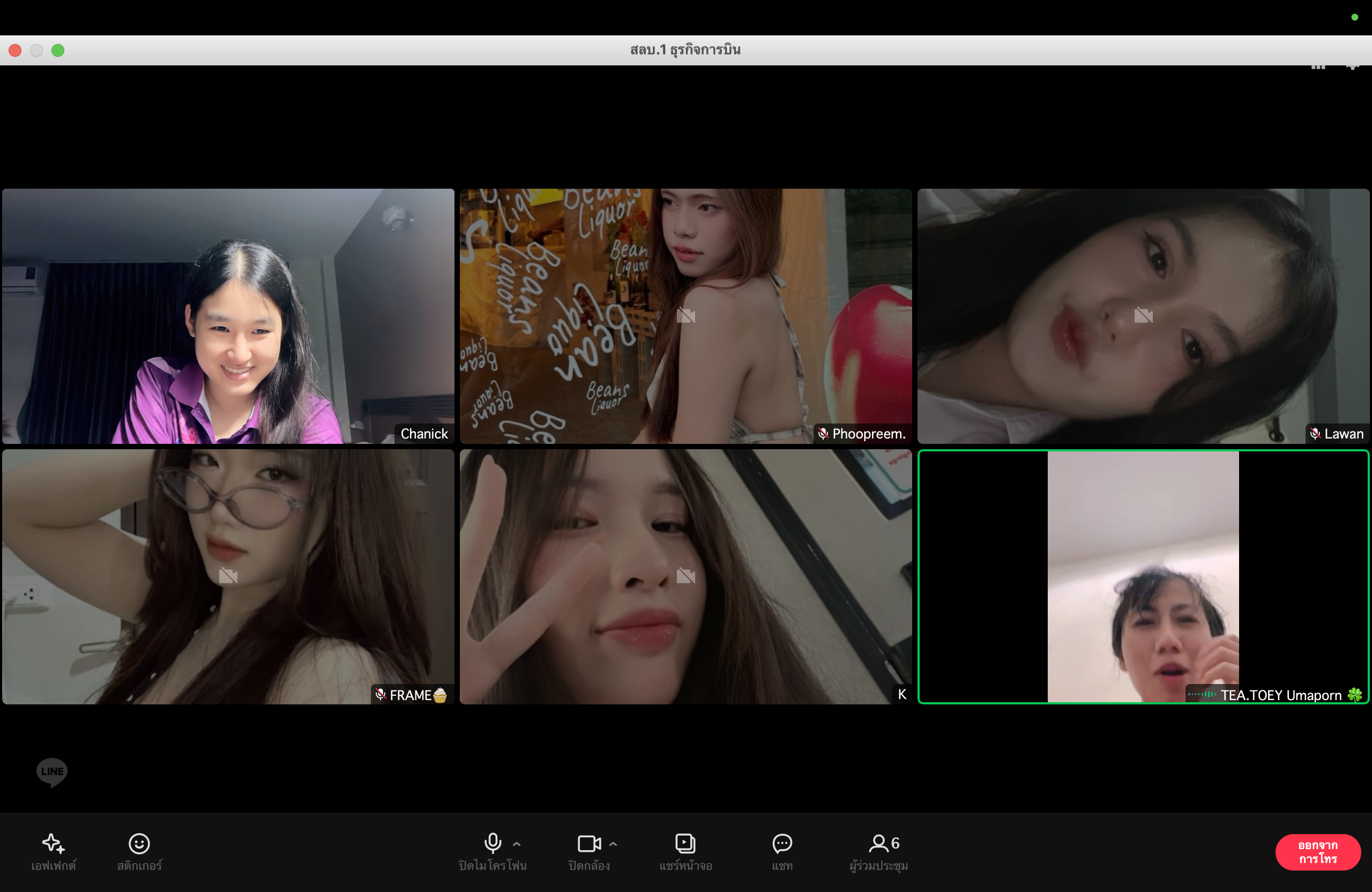Click the muted mic icon beside FRAME
Screen dimensions: 1372x892
(x=381, y=694)
